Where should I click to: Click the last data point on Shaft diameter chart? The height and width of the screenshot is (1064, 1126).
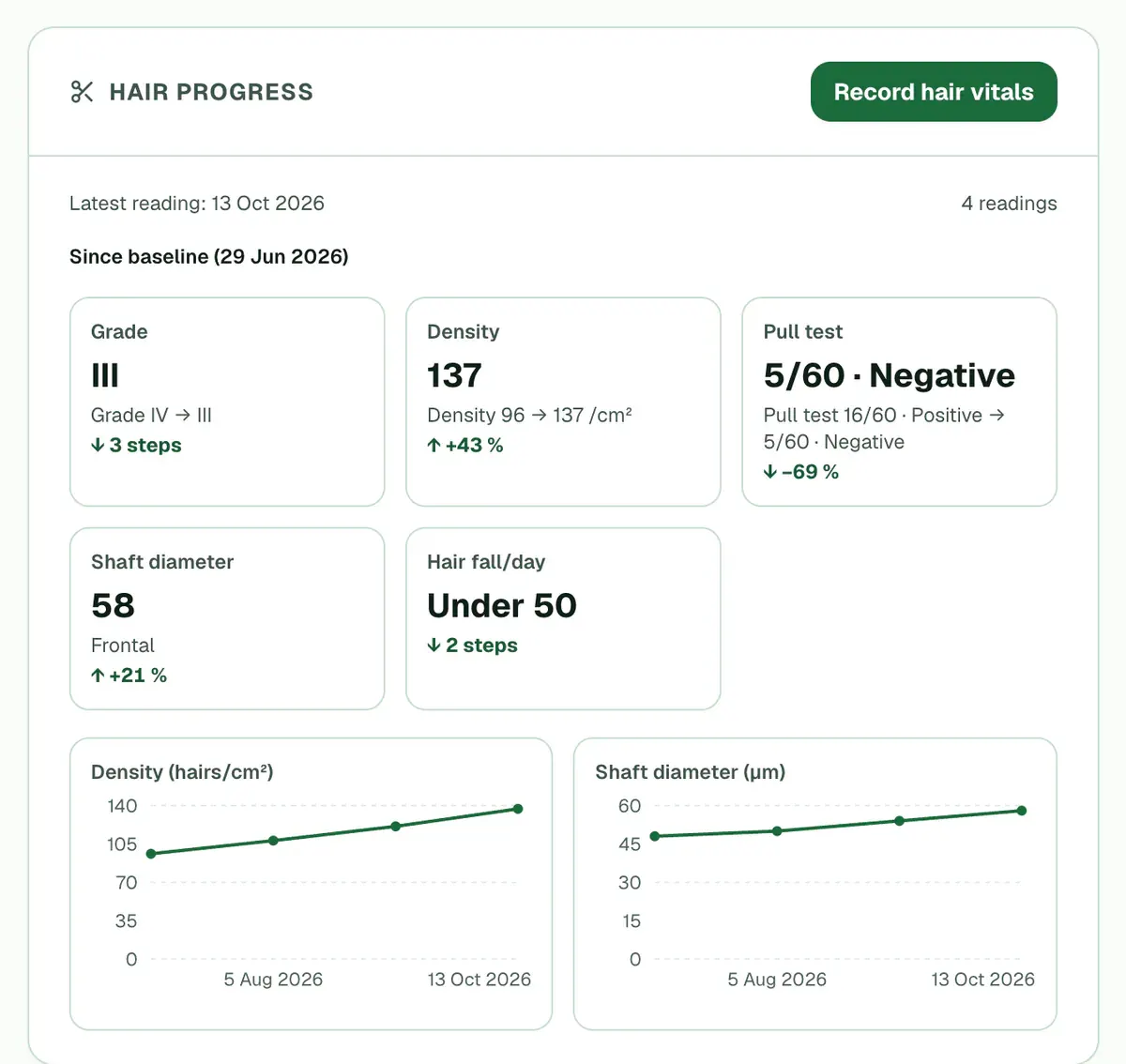point(1022,811)
